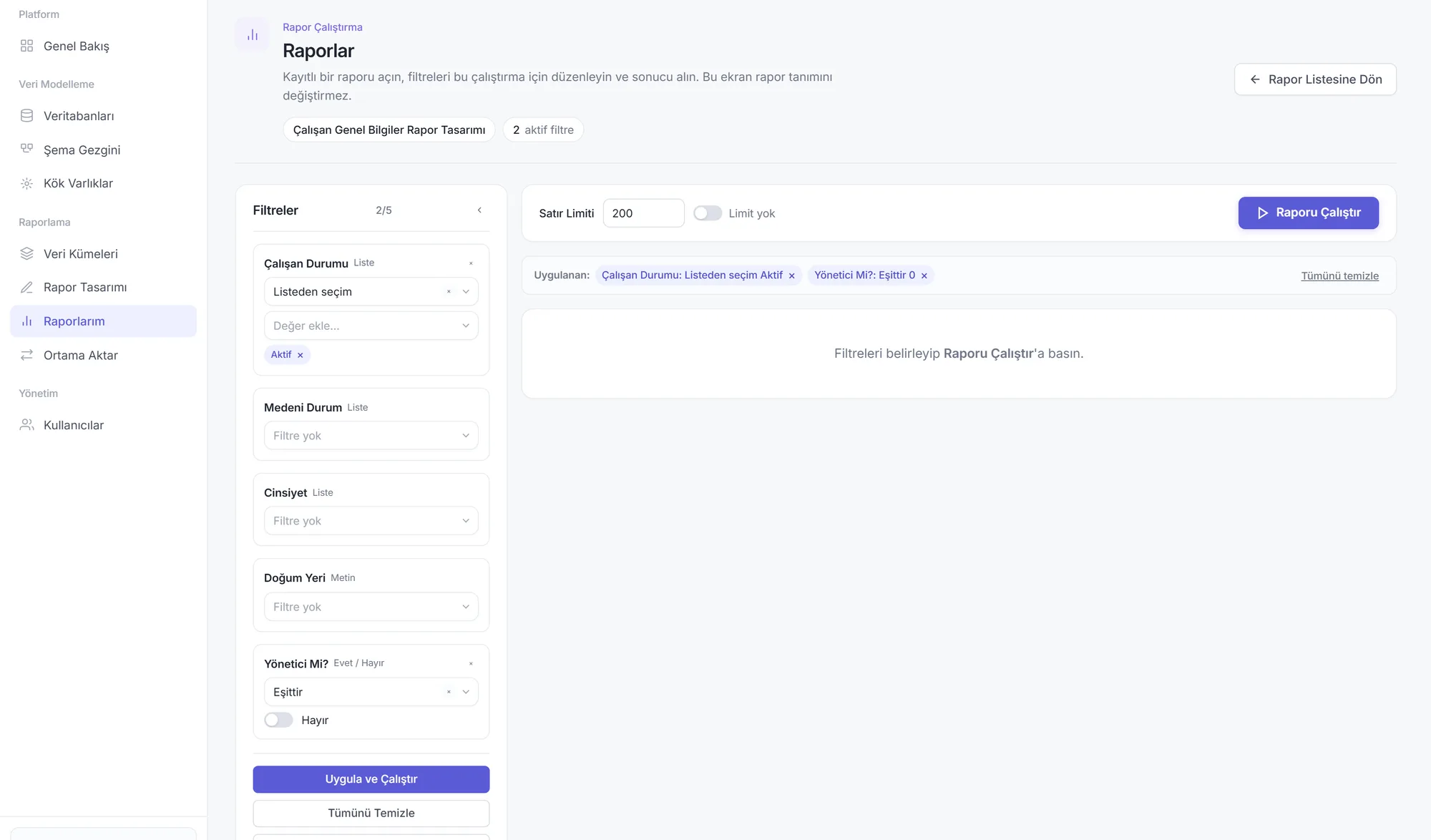
Task: Click Uygula ve Çalıştır button
Action: point(371,779)
